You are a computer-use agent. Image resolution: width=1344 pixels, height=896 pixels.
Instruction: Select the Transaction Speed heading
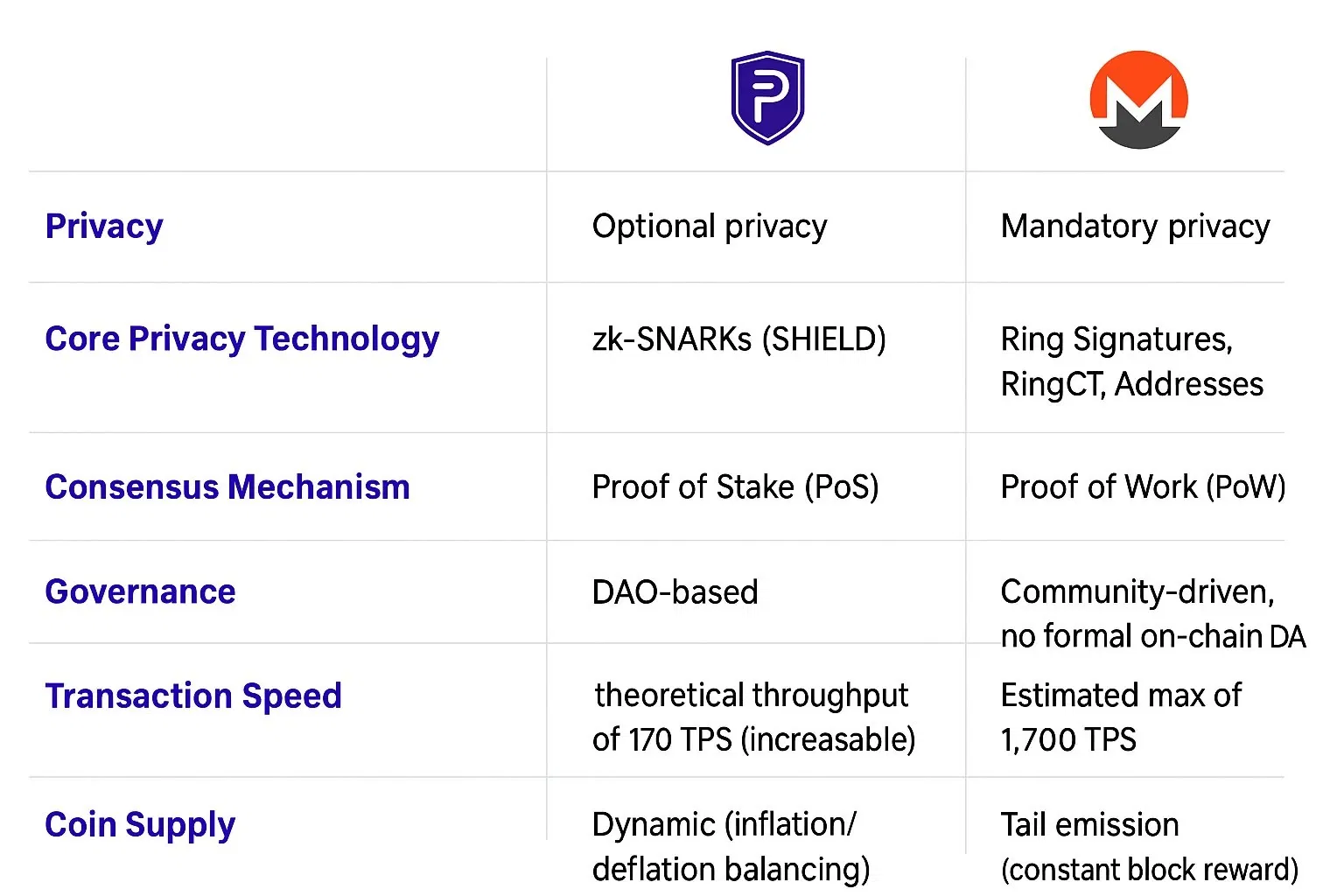pyautogui.click(x=193, y=696)
